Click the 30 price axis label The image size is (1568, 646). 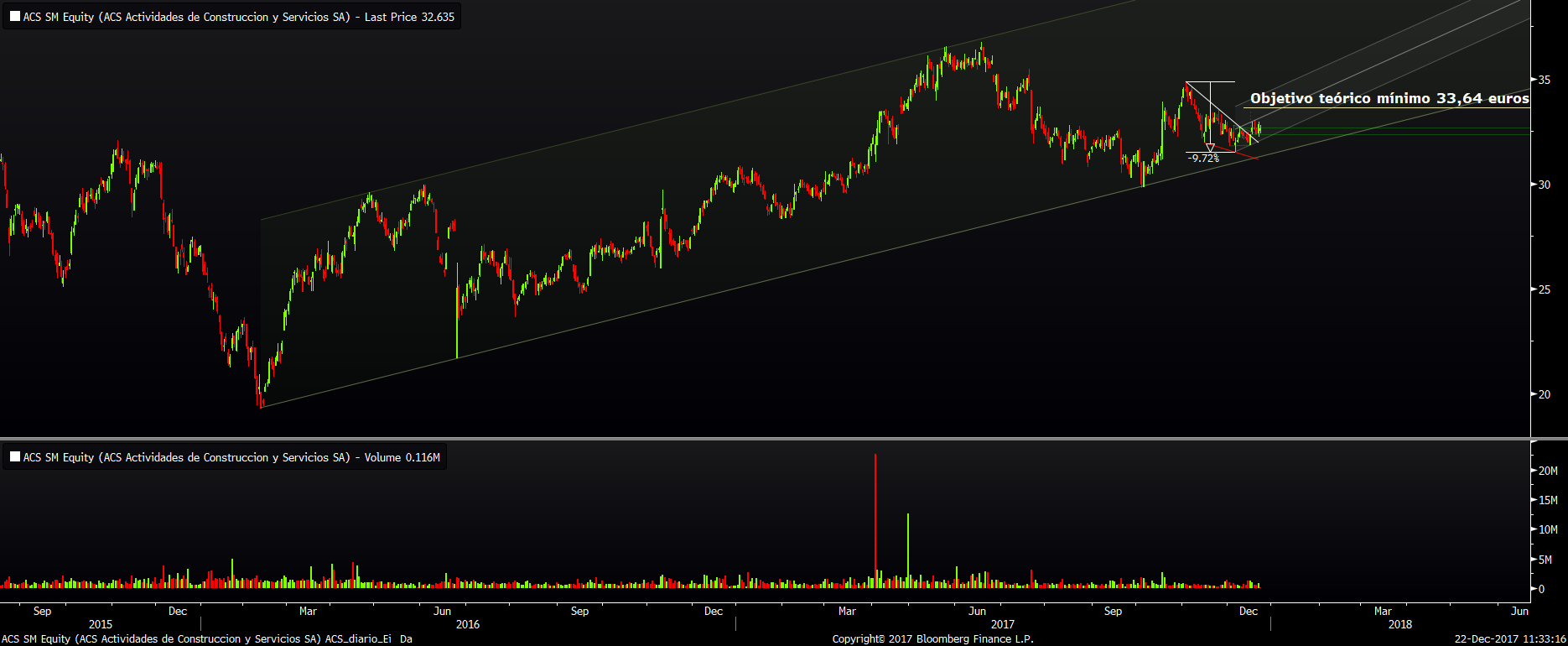point(1544,185)
